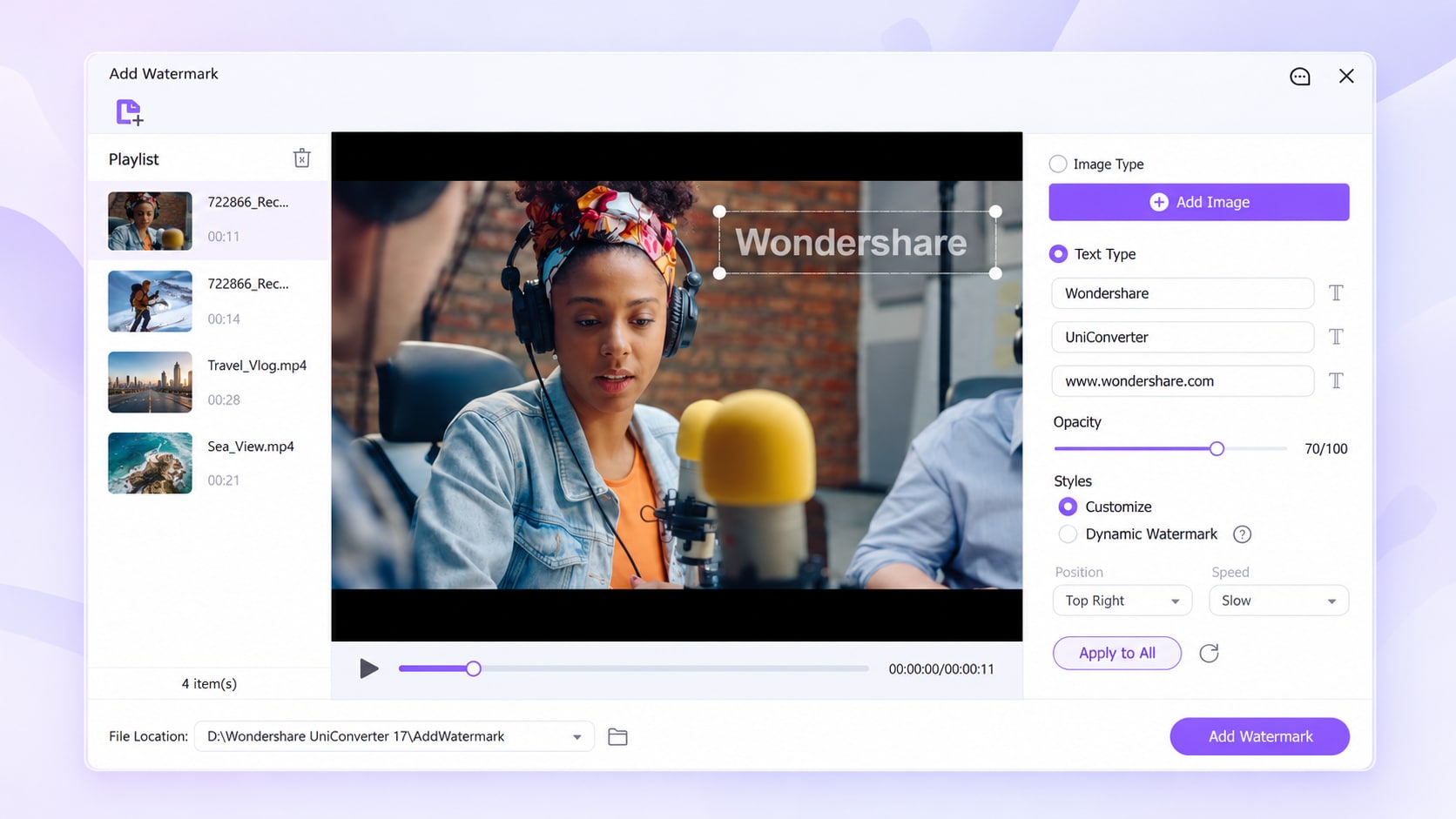1456x819 pixels.
Task: Click the Sea_View.mp4 file name
Action: point(251,446)
